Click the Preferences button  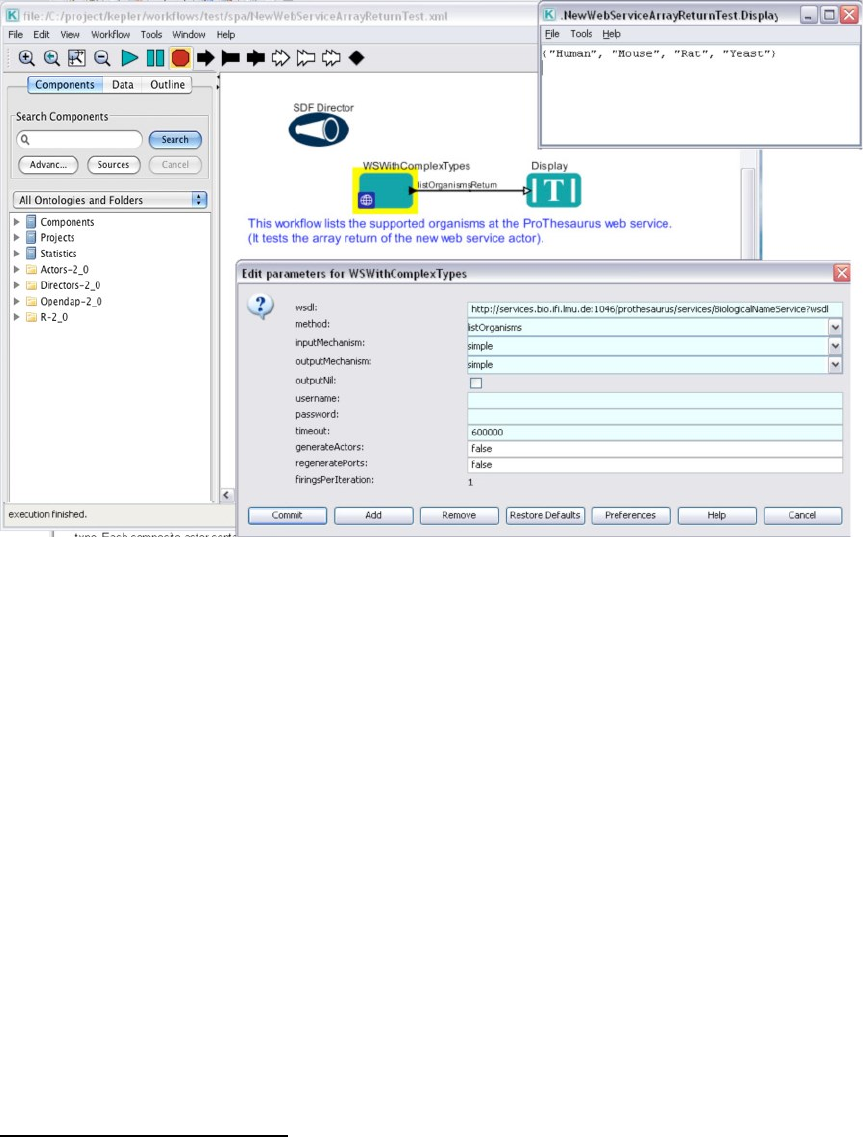pyautogui.click(x=631, y=516)
